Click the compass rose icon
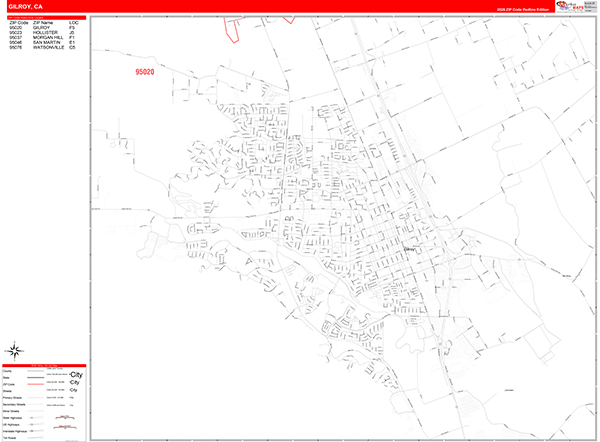Image resolution: width=600 pixels, height=442 pixels. 17,350
